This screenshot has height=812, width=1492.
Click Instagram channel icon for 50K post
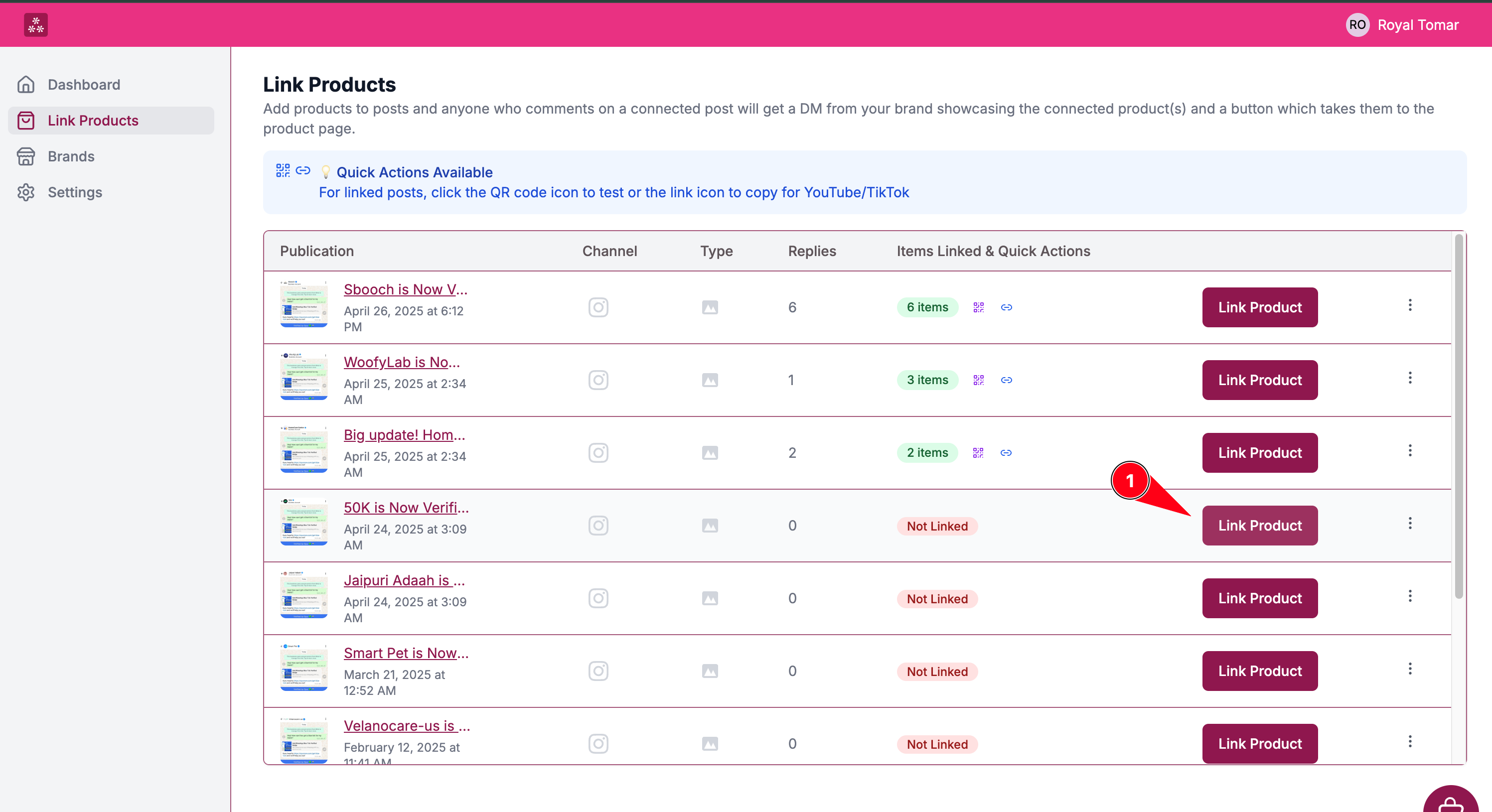[597, 526]
